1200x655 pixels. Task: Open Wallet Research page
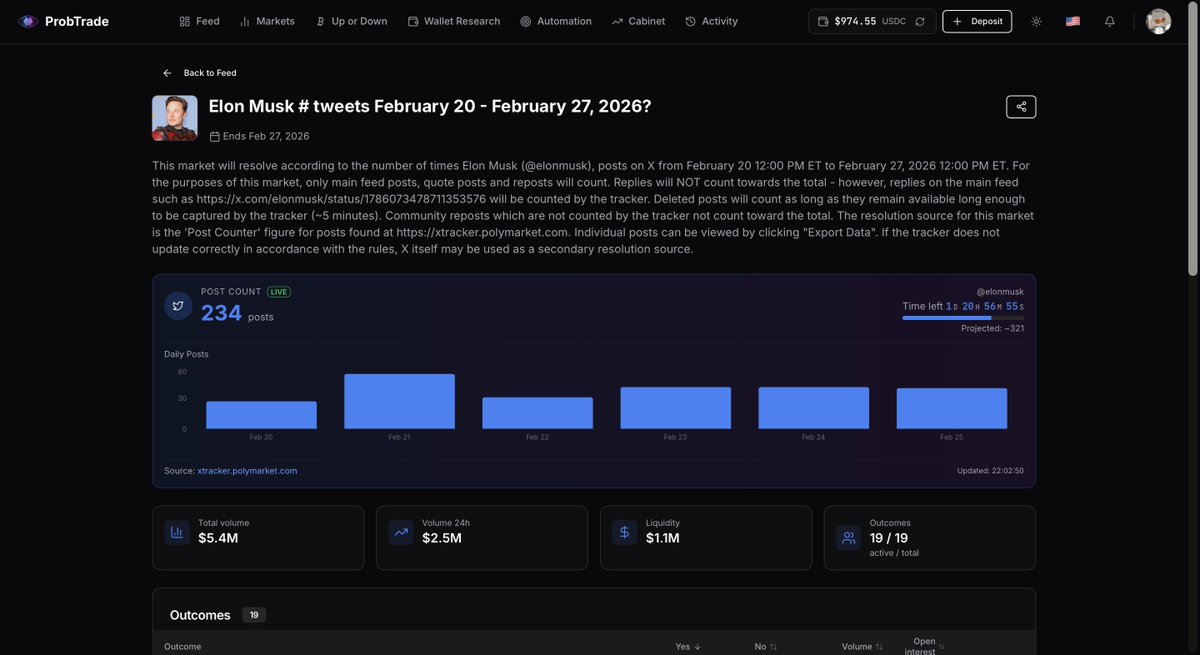454,21
